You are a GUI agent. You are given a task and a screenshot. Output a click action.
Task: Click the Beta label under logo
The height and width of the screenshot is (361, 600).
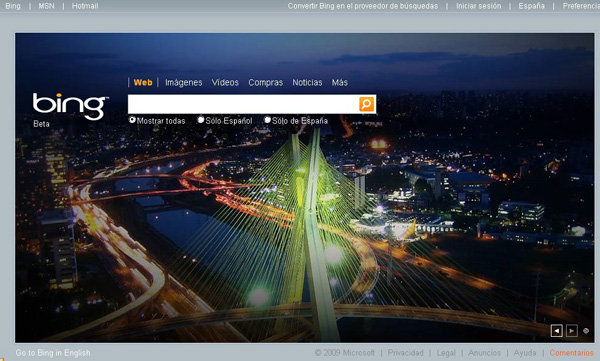pyautogui.click(x=41, y=124)
